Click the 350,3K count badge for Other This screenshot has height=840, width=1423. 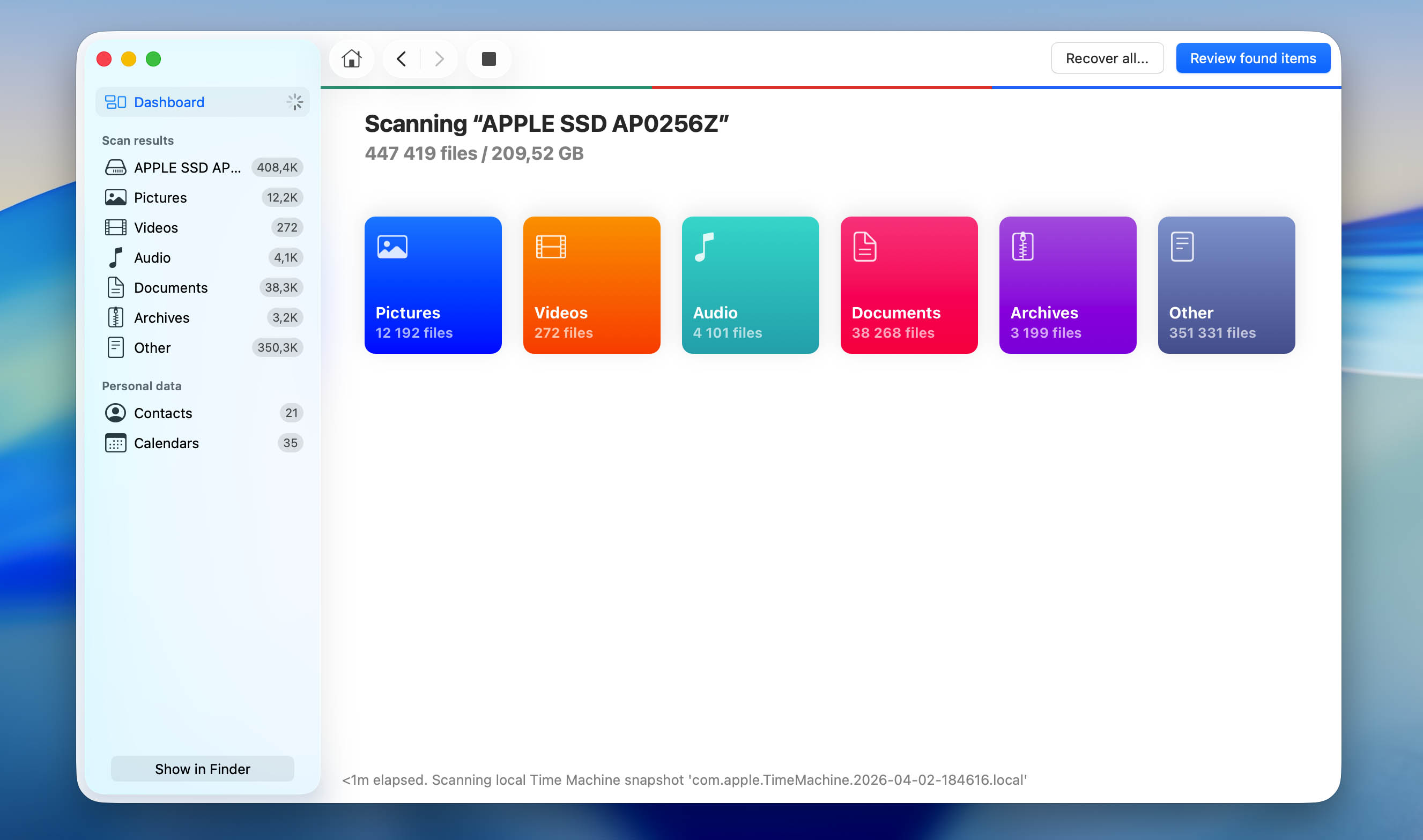tap(277, 347)
